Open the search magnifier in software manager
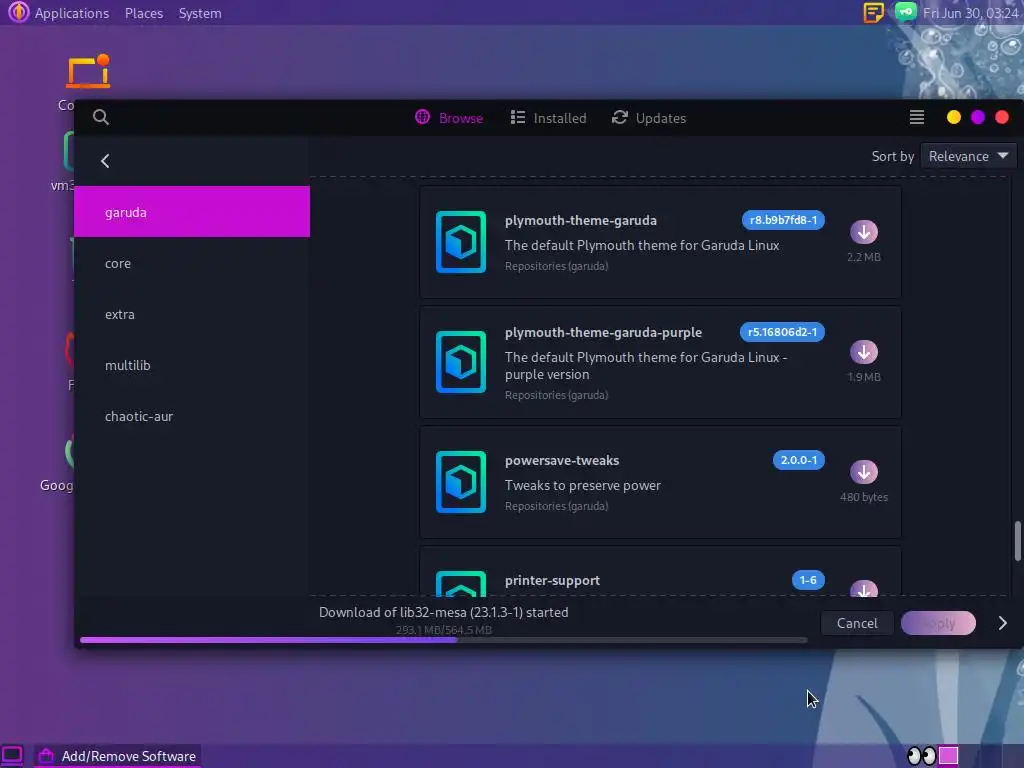 coord(101,118)
